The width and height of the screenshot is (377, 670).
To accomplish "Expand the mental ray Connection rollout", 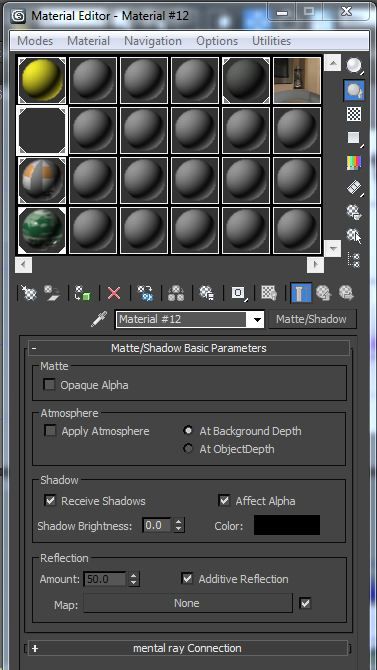I will pyautogui.click(x=188, y=648).
